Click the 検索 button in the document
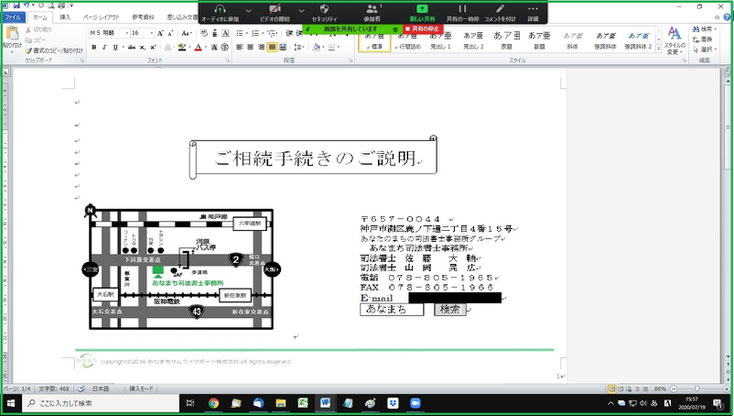 (450, 309)
